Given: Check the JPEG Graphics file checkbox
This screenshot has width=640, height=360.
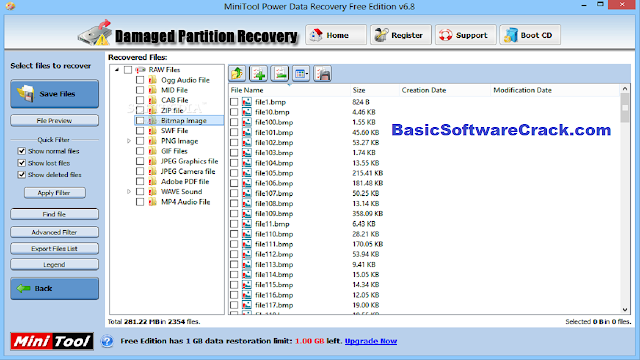Looking at the screenshot, I should pyautogui.click(x=140, y=161).
